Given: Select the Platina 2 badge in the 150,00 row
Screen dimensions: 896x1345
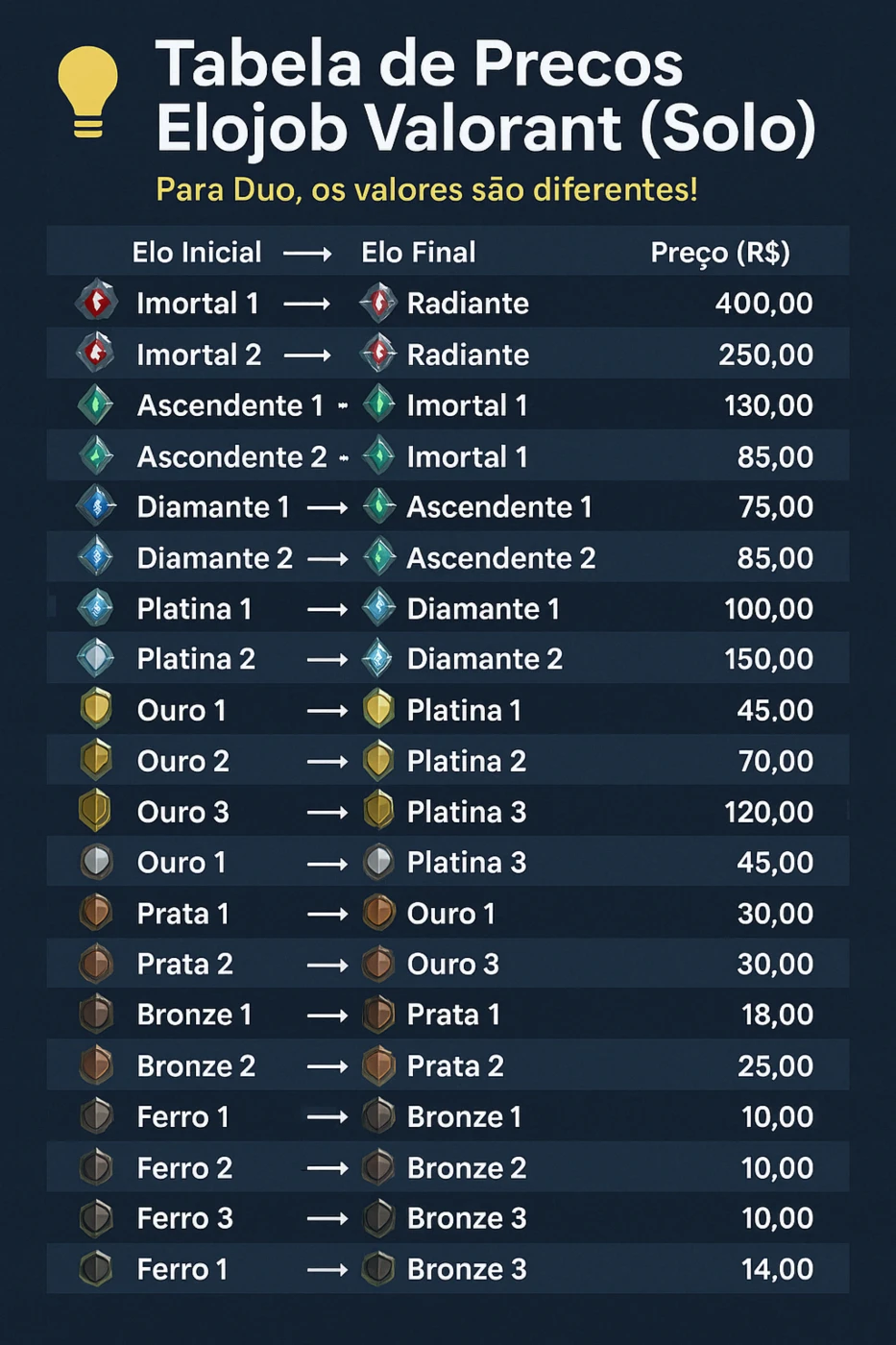Looking at the screenshot, I should [x=96, y=659].
